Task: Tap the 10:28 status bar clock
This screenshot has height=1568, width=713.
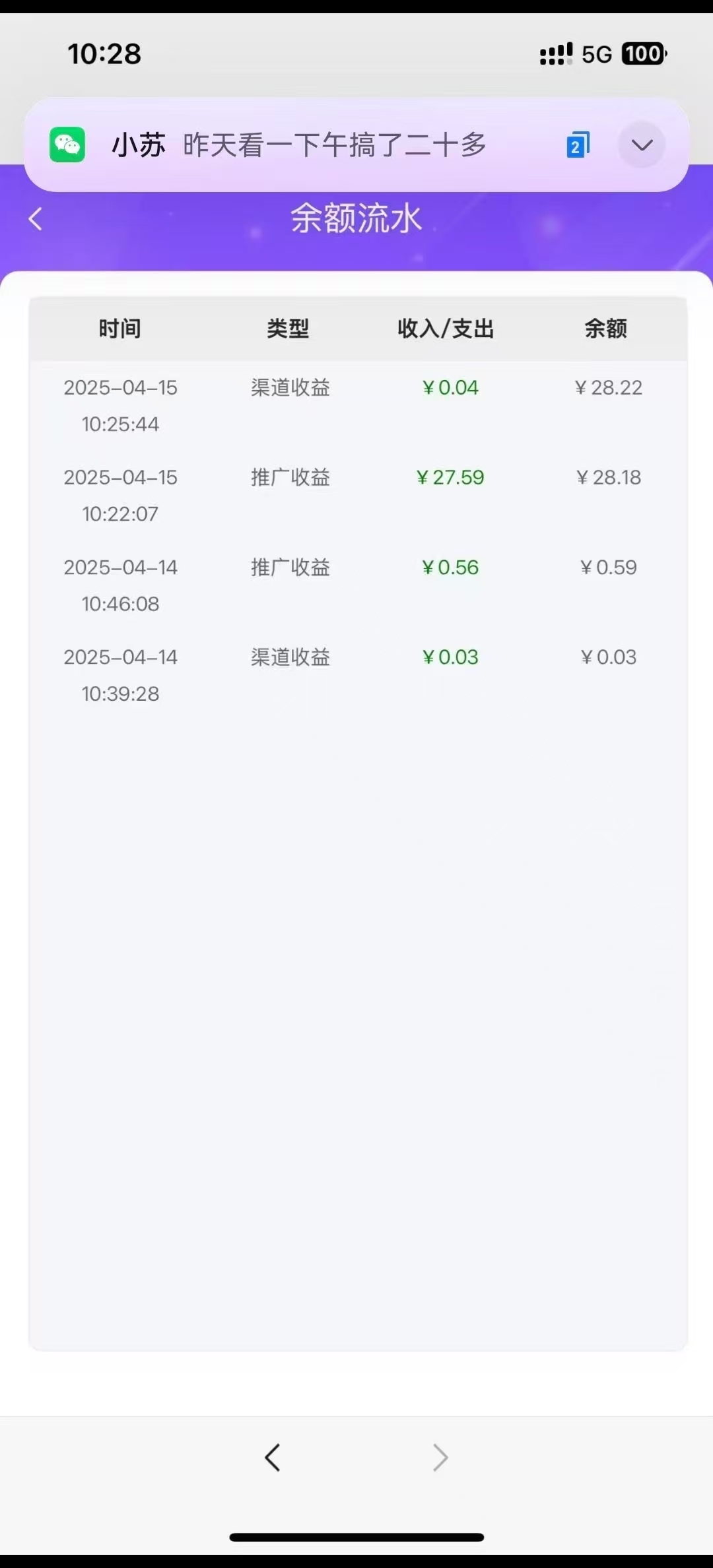Action: [104, 54]
